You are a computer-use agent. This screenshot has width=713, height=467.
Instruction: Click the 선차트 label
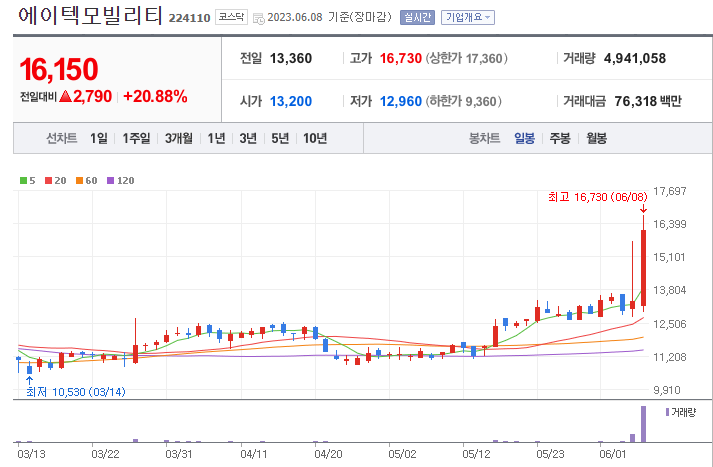click(61, 138)
